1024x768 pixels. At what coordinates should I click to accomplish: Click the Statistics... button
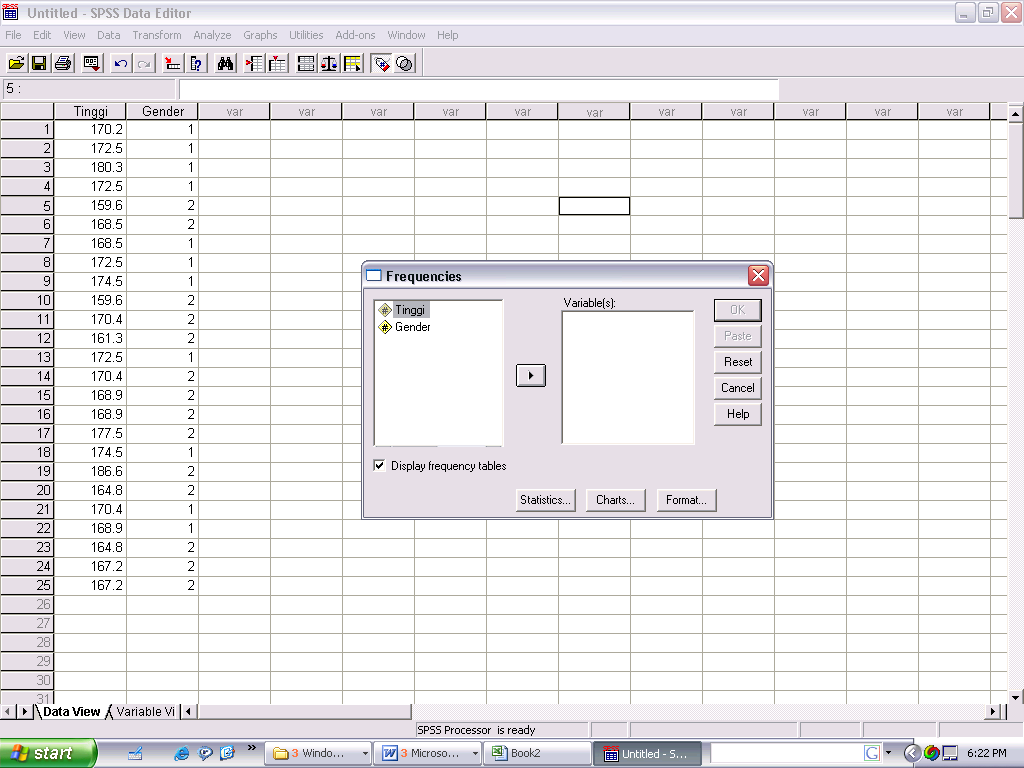[546, 500]
